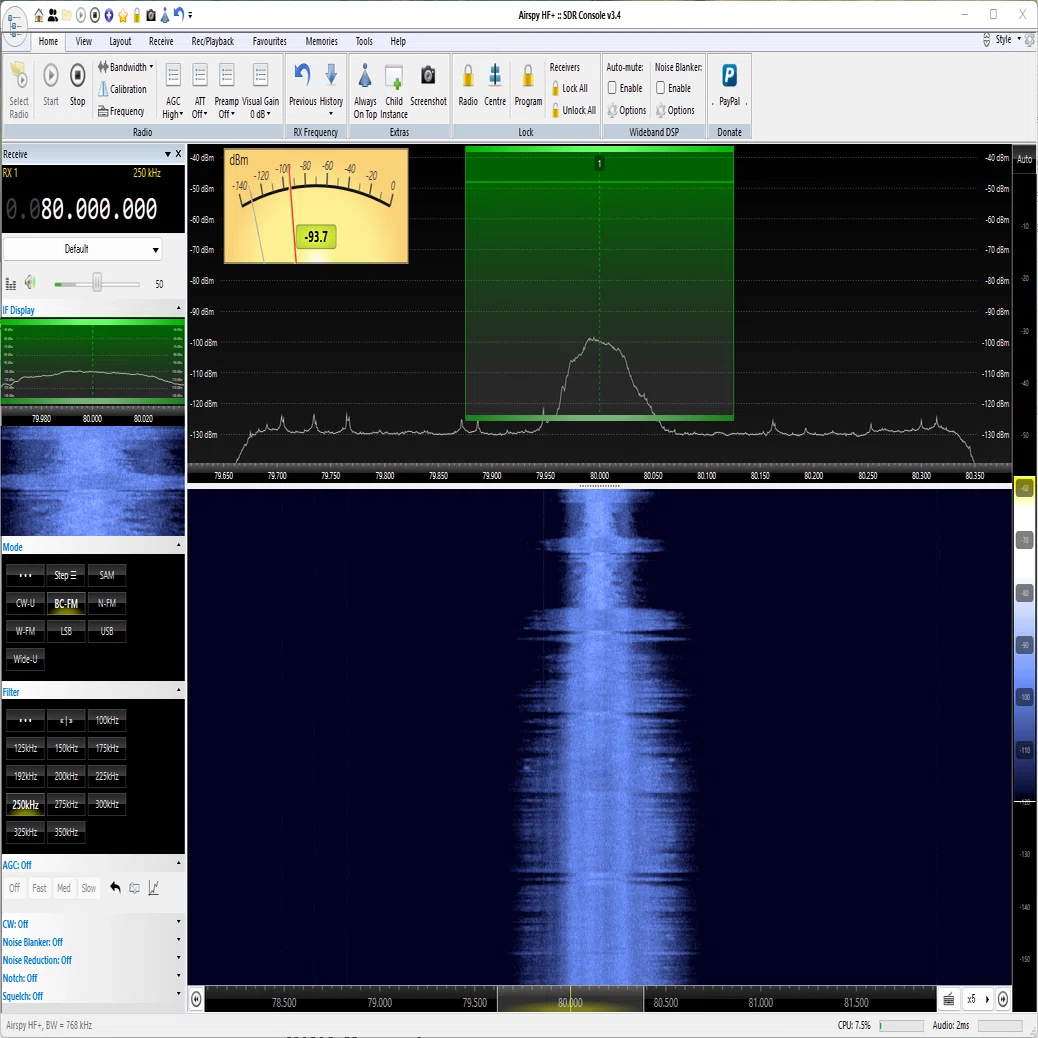1038x1038 pixels.
Task: Open the Default profile combo box
Action: 83,249
